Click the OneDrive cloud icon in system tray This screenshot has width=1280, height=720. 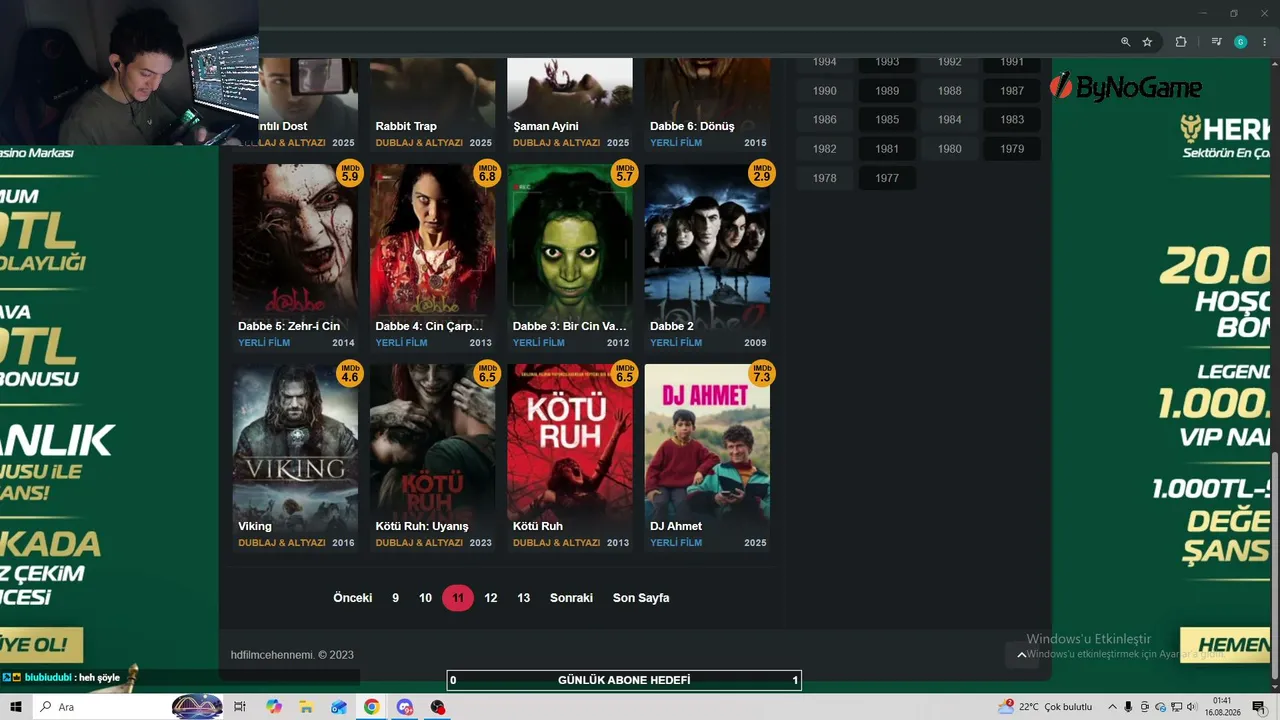[x=1161, y=707]
